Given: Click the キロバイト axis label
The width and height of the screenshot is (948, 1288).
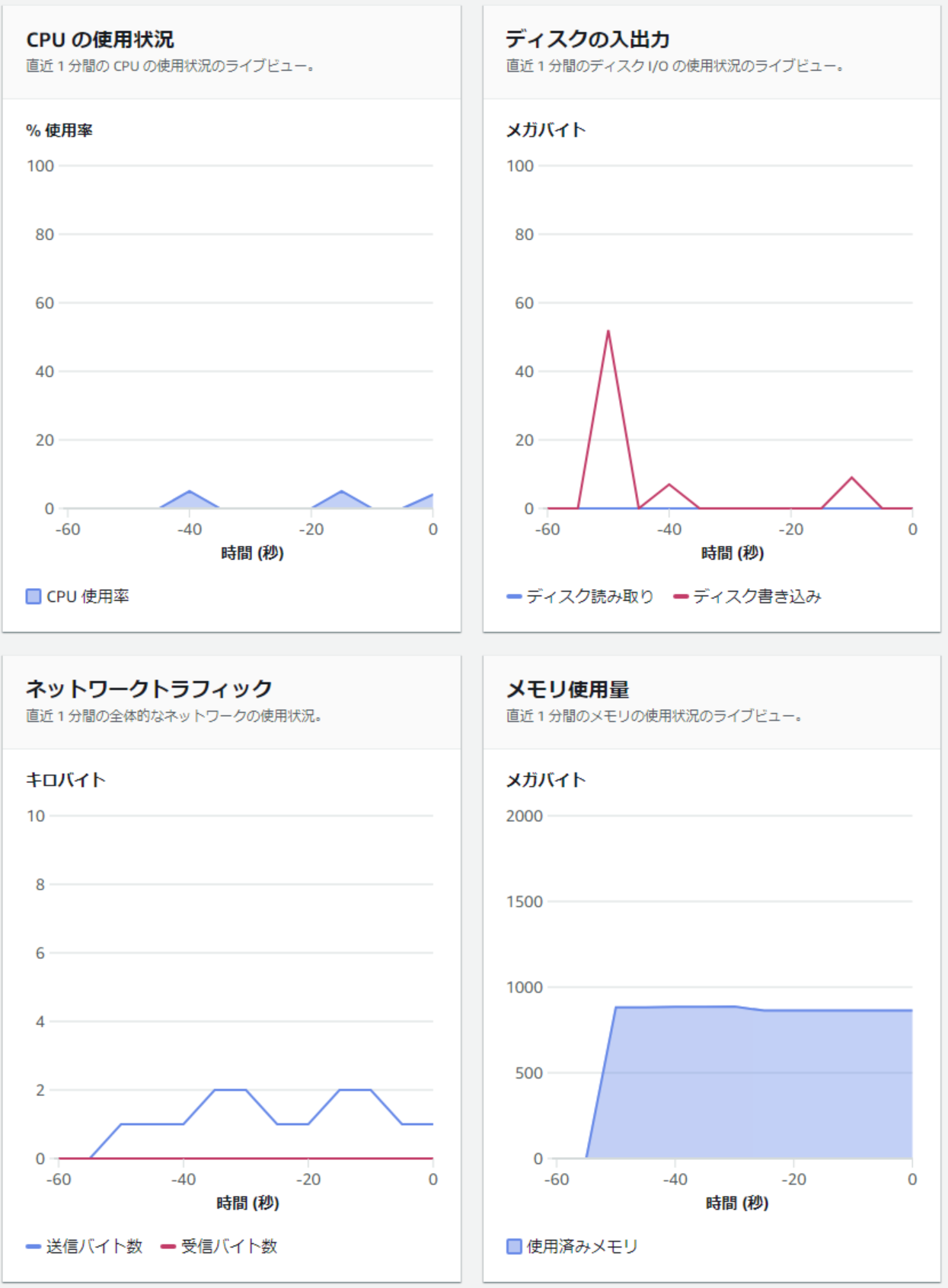Looking at the screenshot, I should [65, 780].
